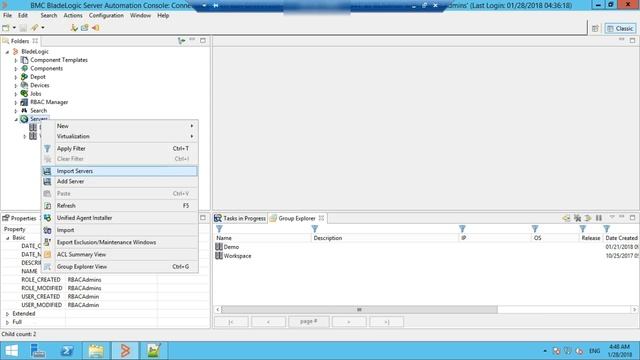Click the Name column filter funnel

(x=219, y=229)
